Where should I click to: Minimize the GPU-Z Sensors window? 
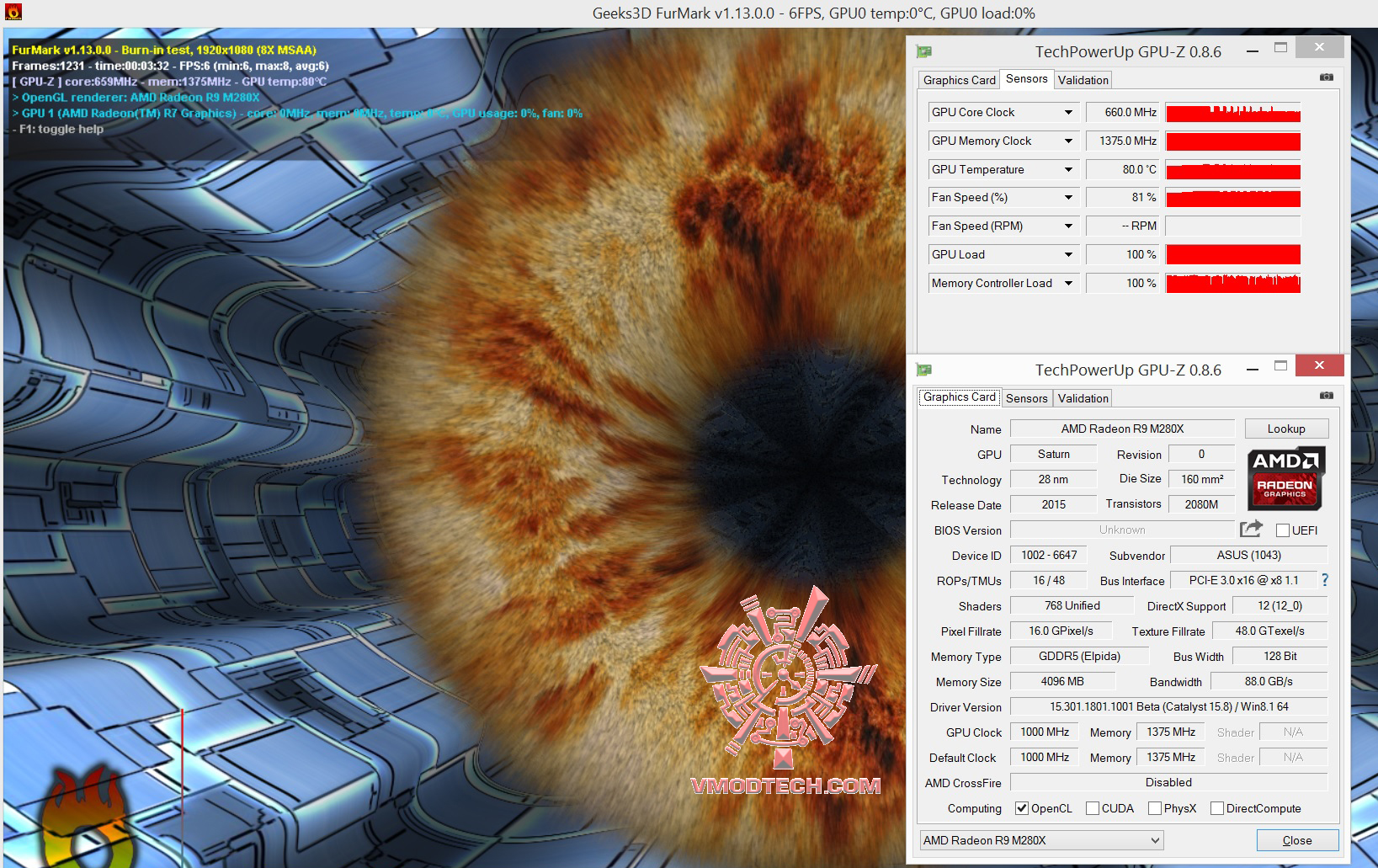tap(1253, 50)
